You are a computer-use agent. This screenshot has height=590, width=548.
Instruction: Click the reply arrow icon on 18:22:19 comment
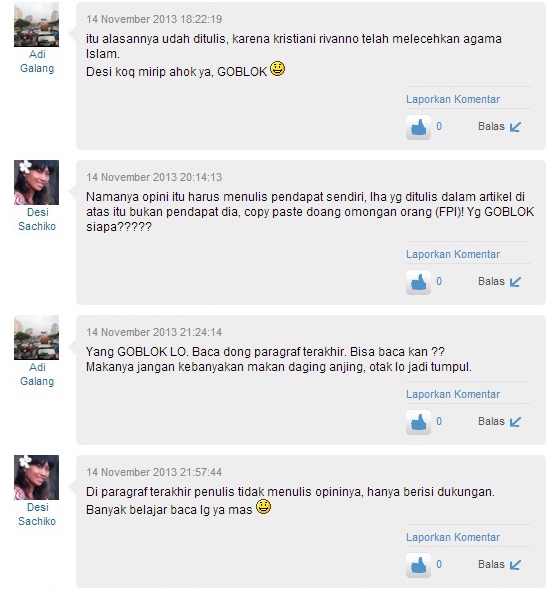coord(515,127)
